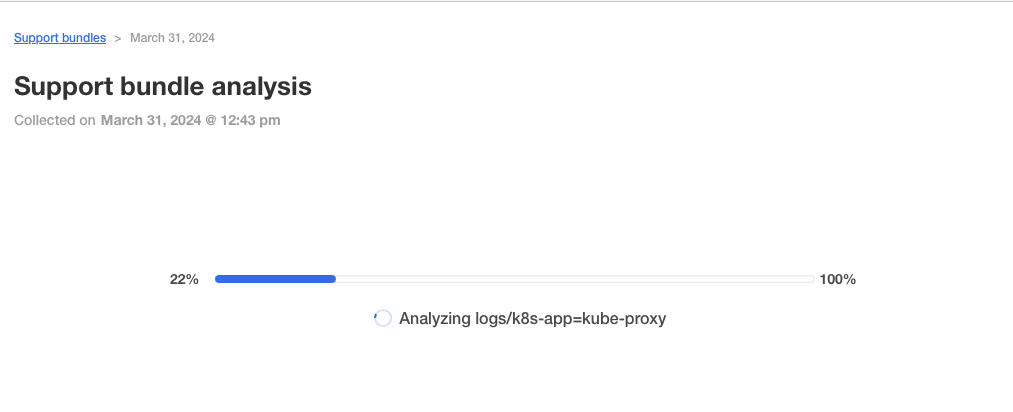The image size is (1013, 412).
Task: Click the middle of the progress bar track
Action: (514, 279)
